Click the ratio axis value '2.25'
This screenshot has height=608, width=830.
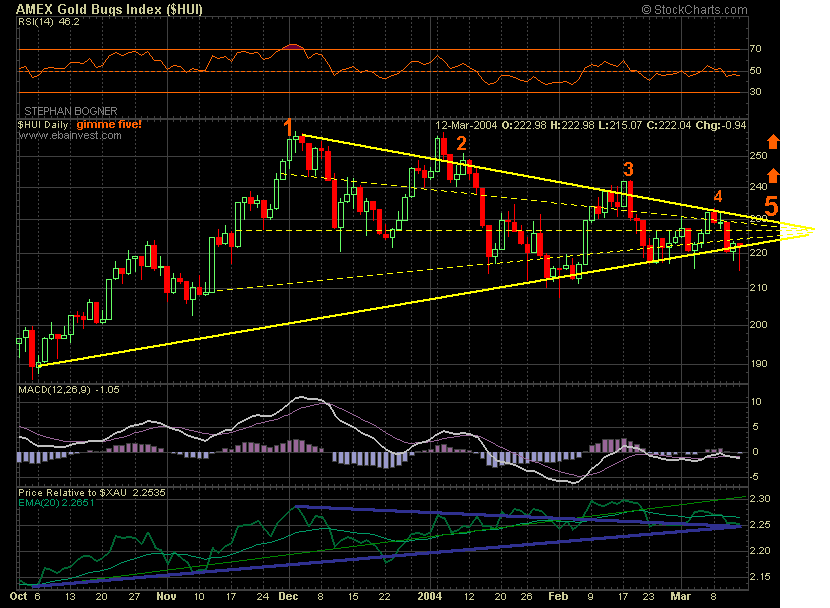pos(760,525)
